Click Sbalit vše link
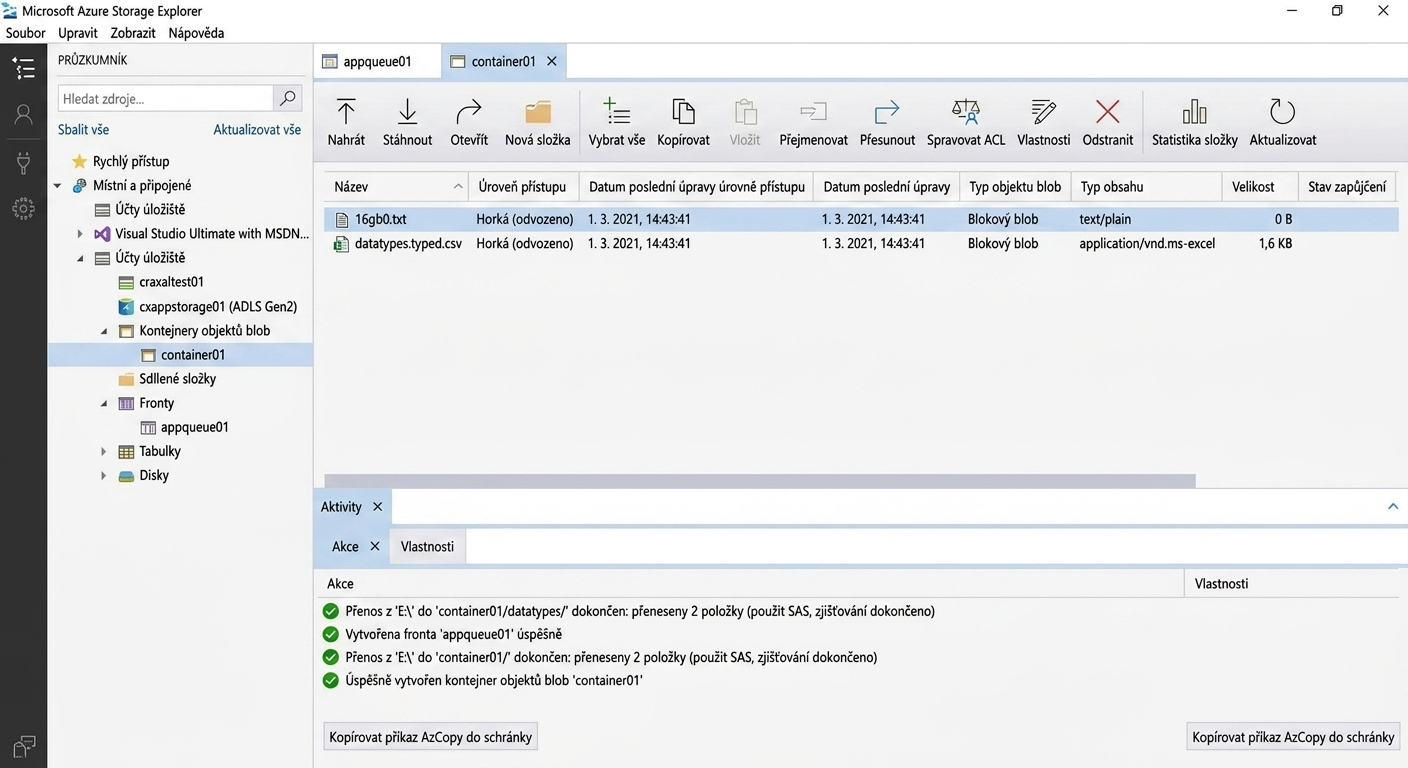Viewport: 1408px width, 768px height. click(83, 130)
